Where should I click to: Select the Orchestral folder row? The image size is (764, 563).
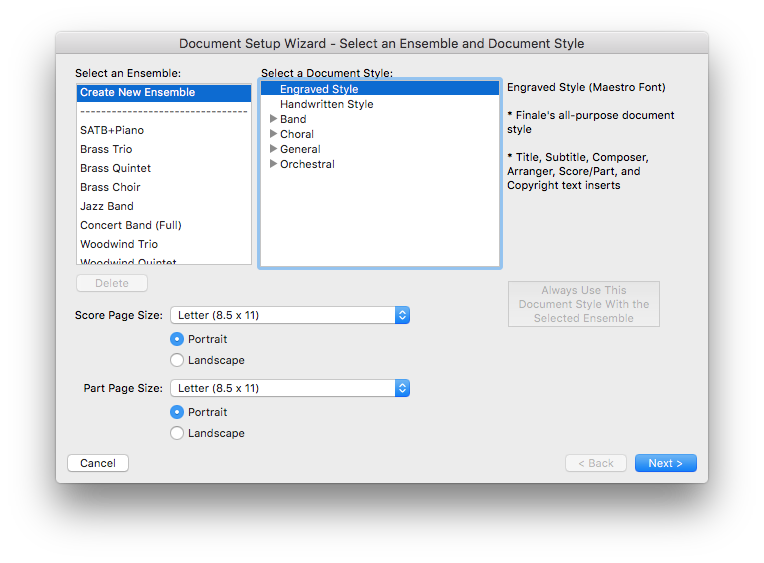[x=380, y=164]
